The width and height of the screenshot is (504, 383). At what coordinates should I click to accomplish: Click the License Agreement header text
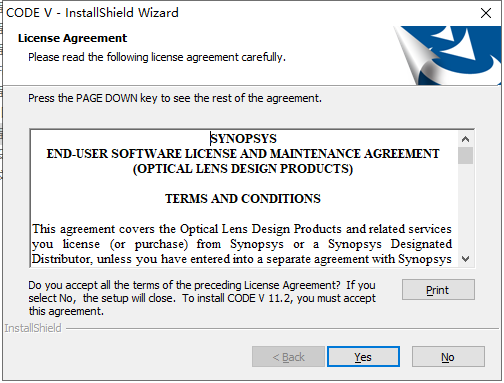point(72,38)
